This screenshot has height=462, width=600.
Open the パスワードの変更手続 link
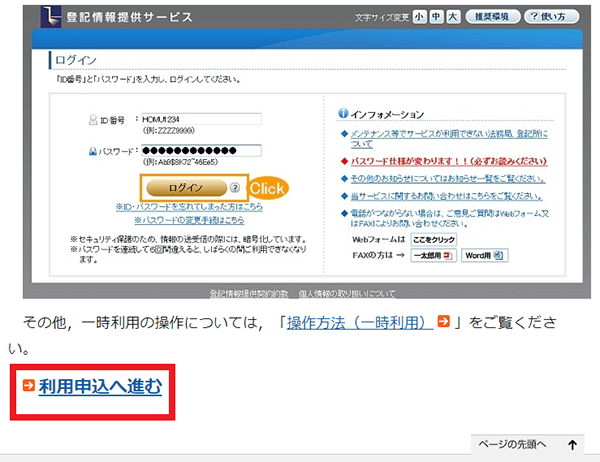pos(189,220)
